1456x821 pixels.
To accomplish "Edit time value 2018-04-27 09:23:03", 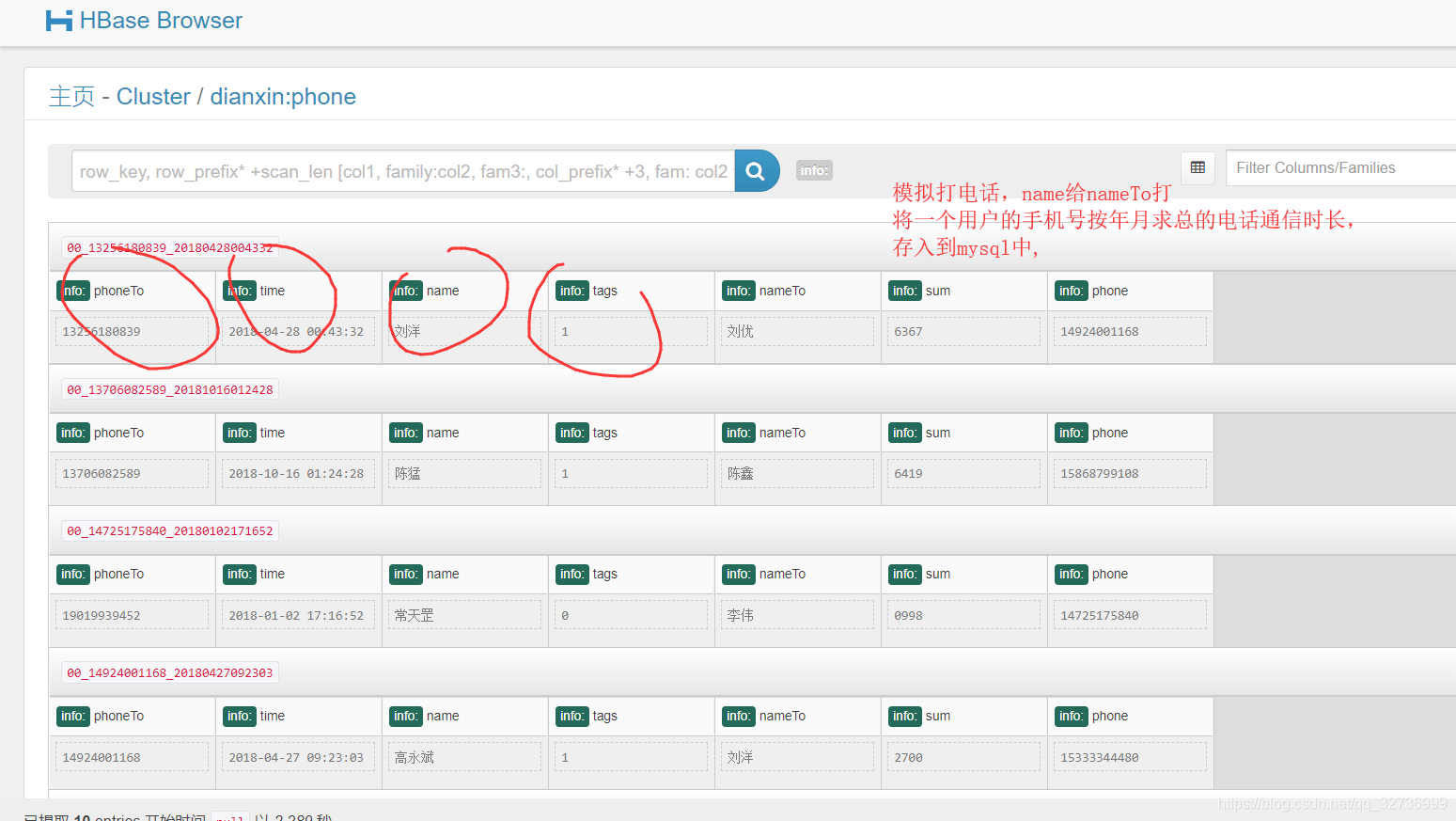I will coord(299,757).
